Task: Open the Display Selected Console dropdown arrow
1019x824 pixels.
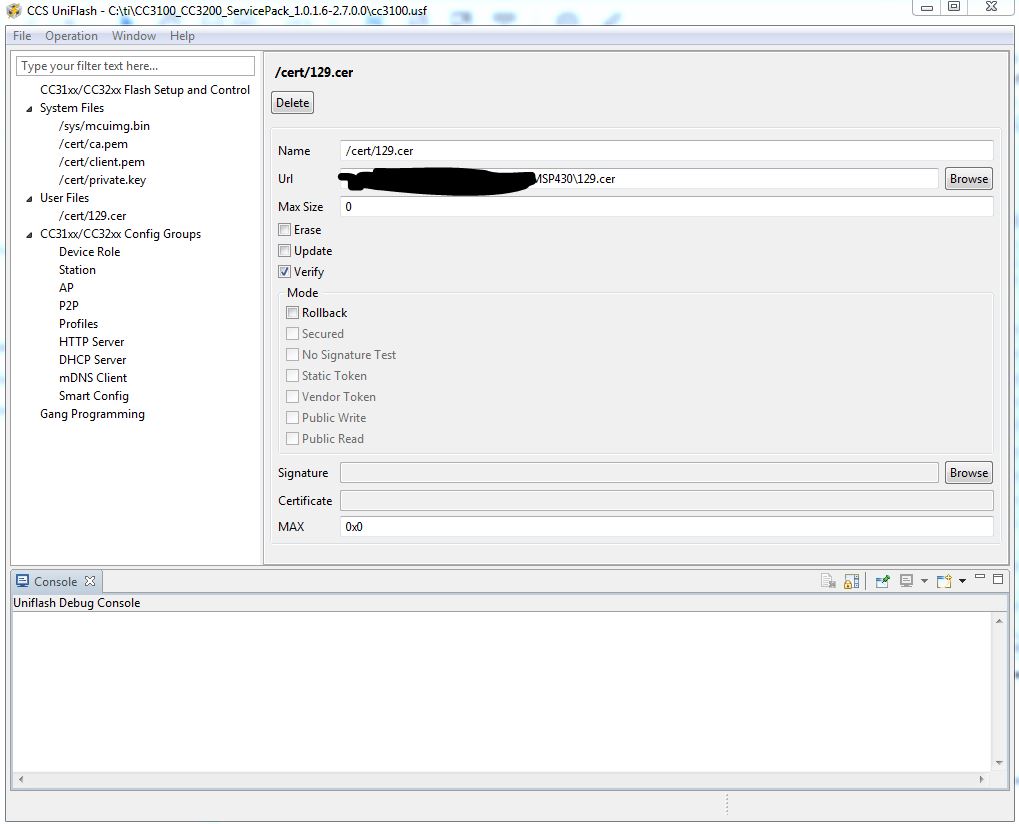Action: (924, 581)
